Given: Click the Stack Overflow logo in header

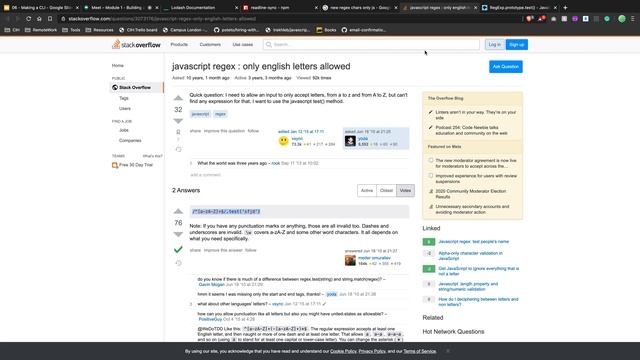Looking at the screenshot, I should pos(136,44).
